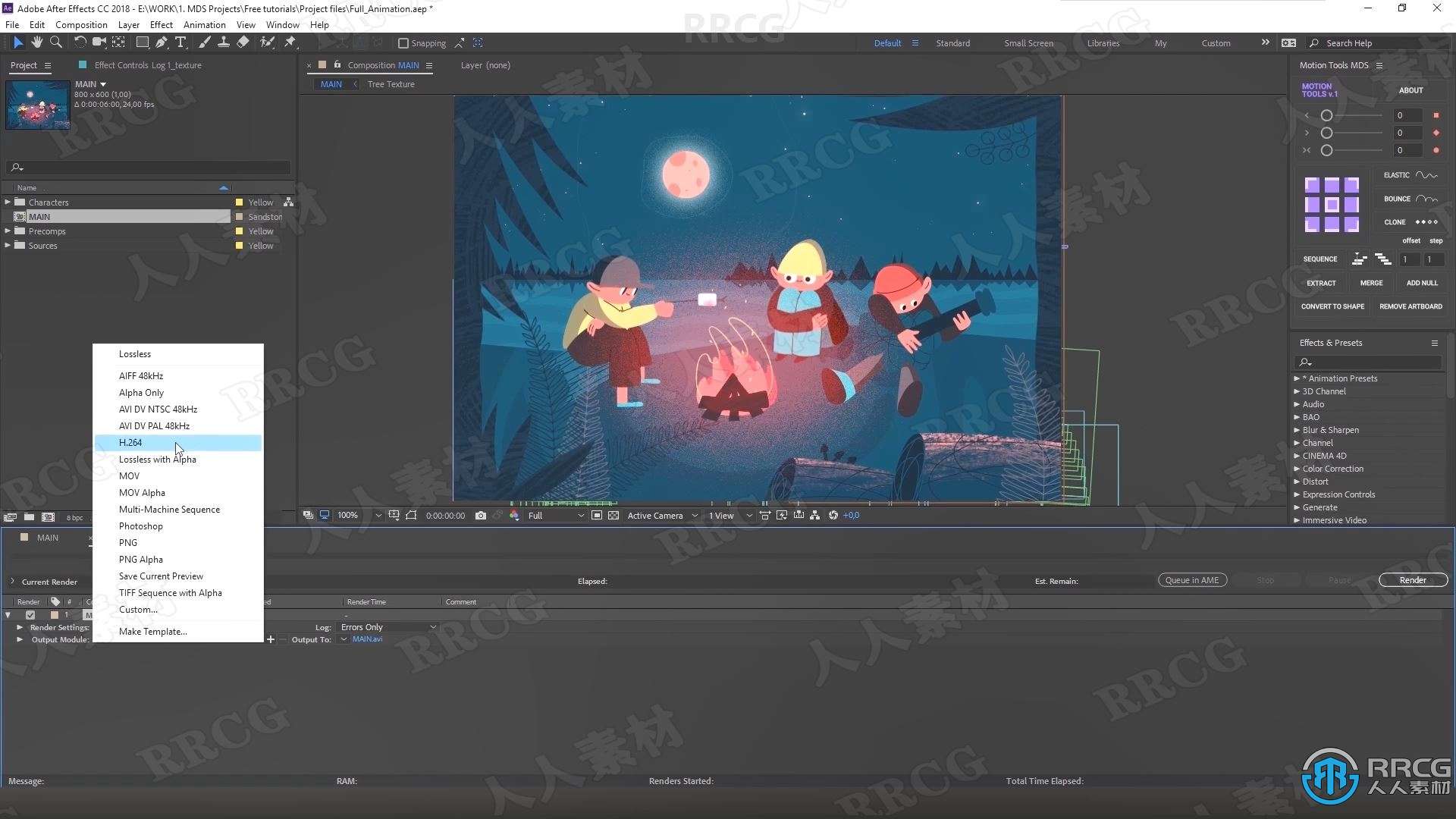
Task: Click the ADD NULL button
Action: (1422, 283)
